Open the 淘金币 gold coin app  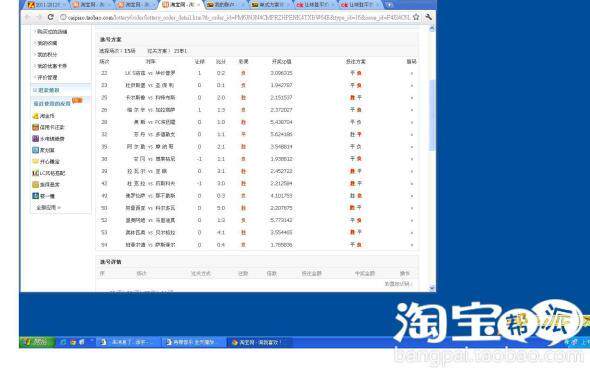[43, 116]
